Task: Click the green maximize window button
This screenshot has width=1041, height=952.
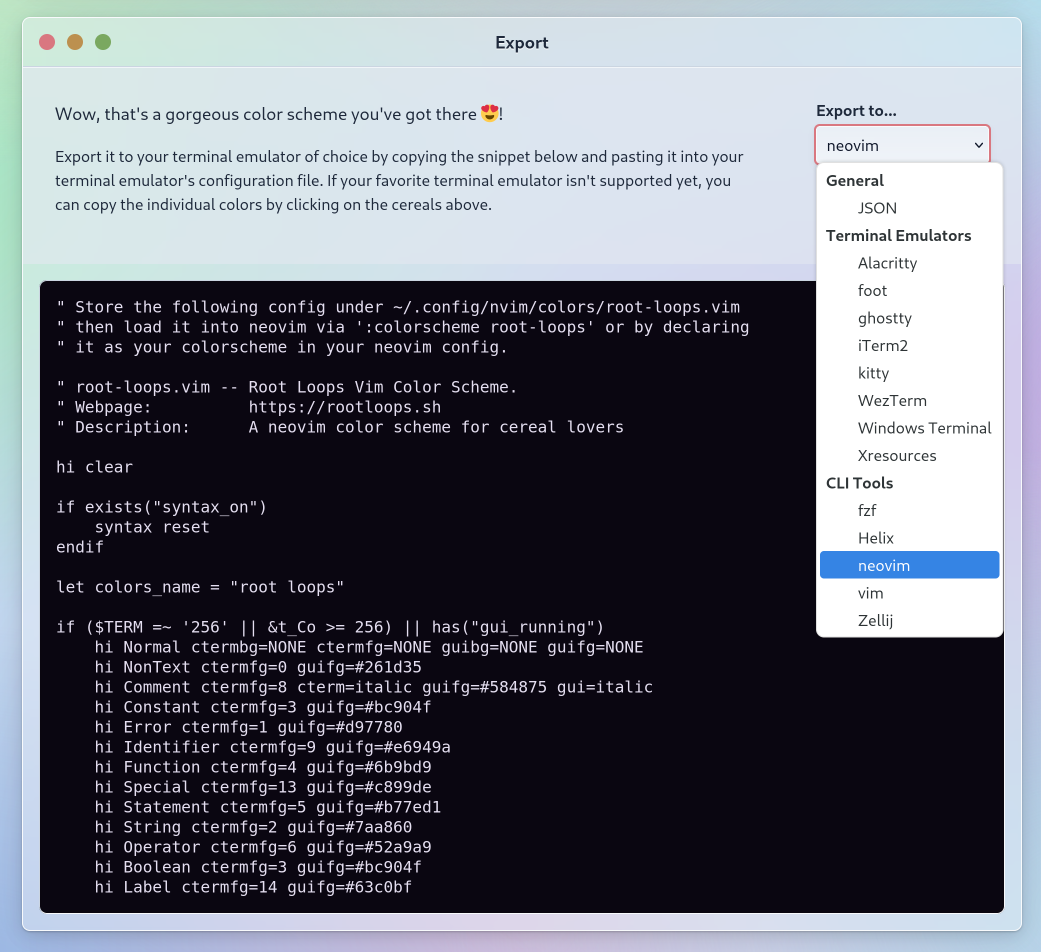Action: tap(103, 42)
